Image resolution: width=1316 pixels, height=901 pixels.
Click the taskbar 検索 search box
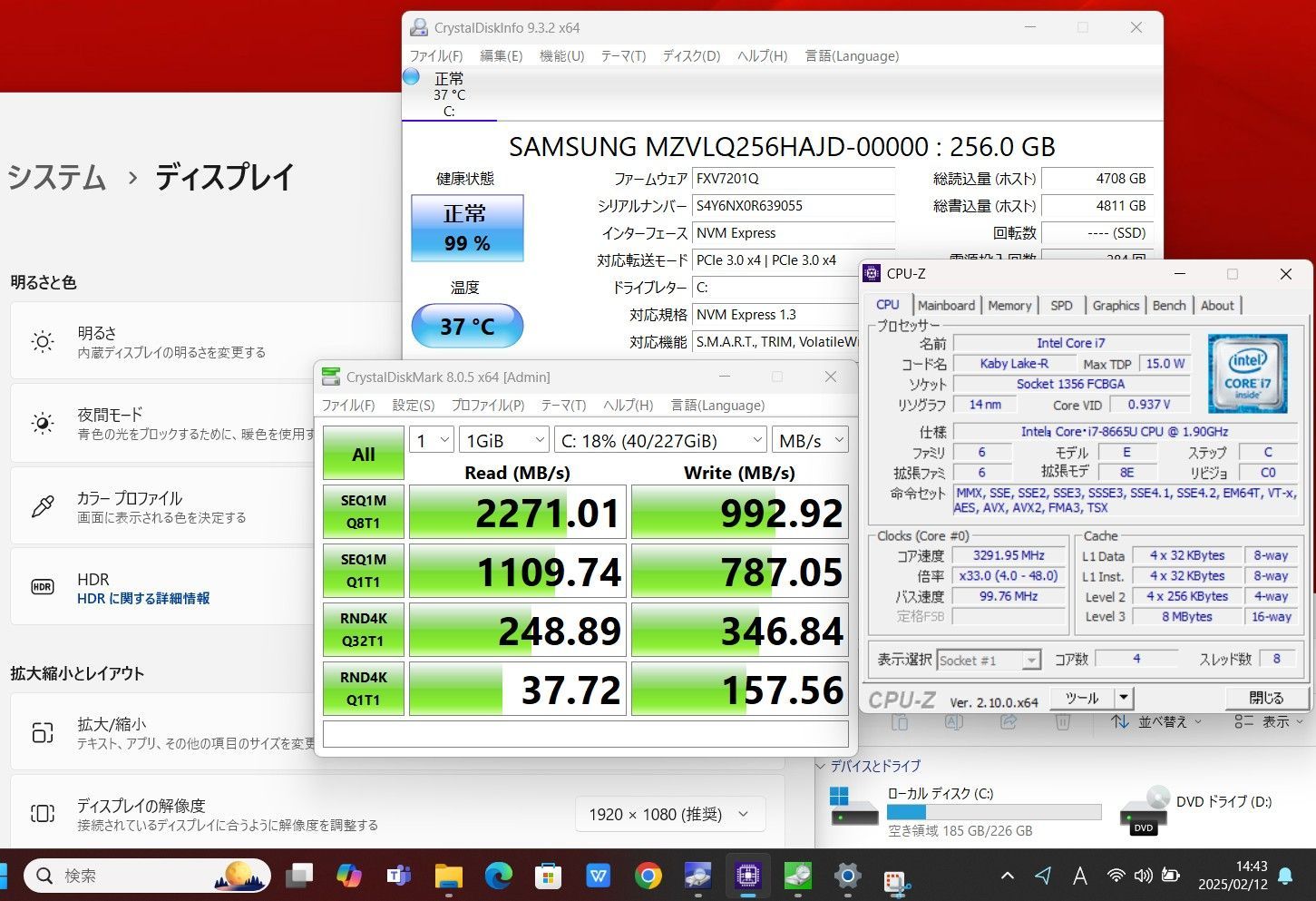(x=147, y=876)
